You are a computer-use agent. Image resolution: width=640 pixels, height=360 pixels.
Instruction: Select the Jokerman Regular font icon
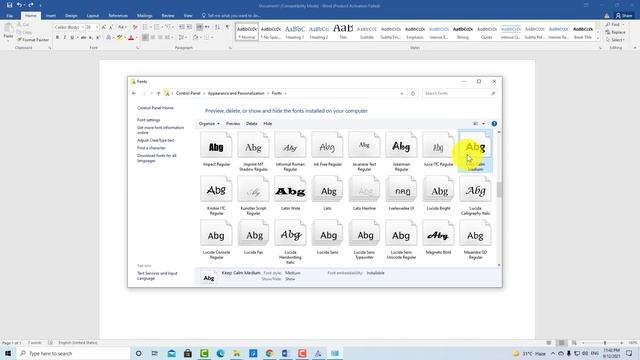[401, 145]
